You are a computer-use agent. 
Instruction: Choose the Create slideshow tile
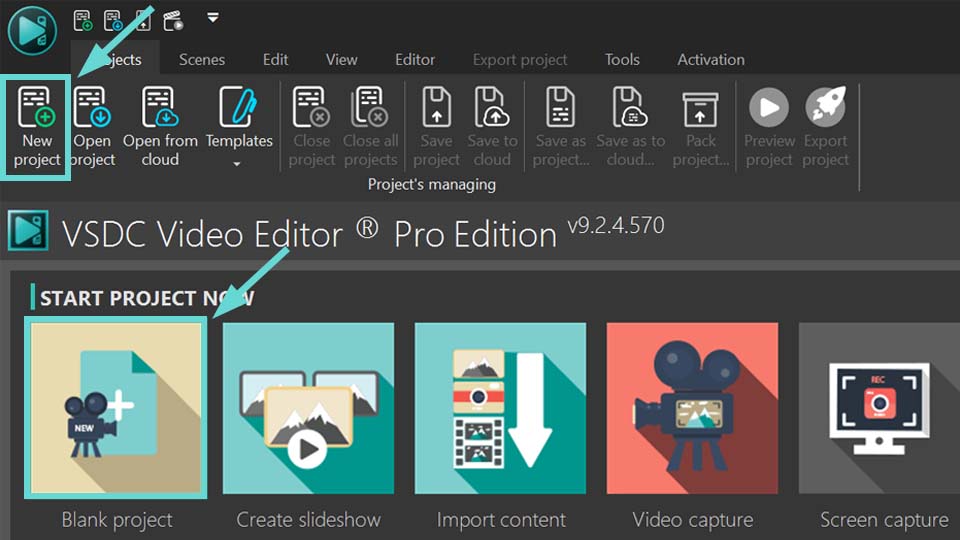click(308, 408)
